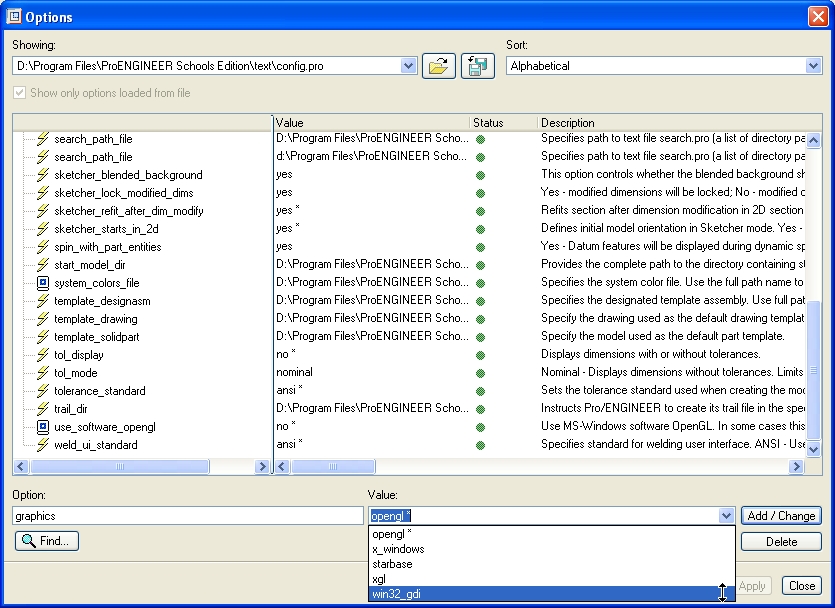The height and width of the screenshot is (608, 835).
Task: Click the Delete button
Action: coord(781,541)
